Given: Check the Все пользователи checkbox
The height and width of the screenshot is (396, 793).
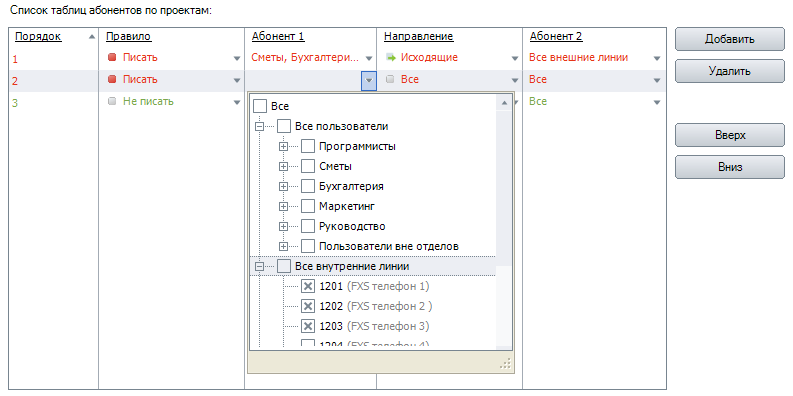Looking at the screenshot, I should 284,126.
